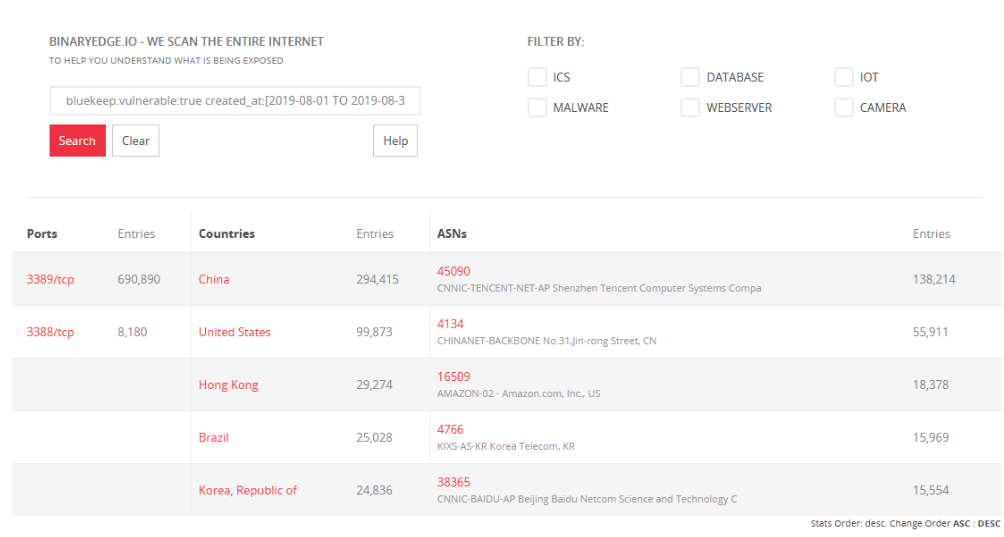The image size is (1004, 537).
Task: Select China in the Countries list
Action: pyautogui.click(x=214, y=279)
